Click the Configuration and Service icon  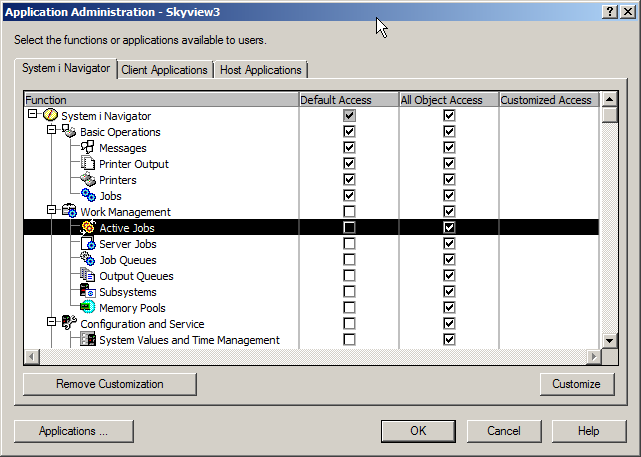(x=69, y=323)
